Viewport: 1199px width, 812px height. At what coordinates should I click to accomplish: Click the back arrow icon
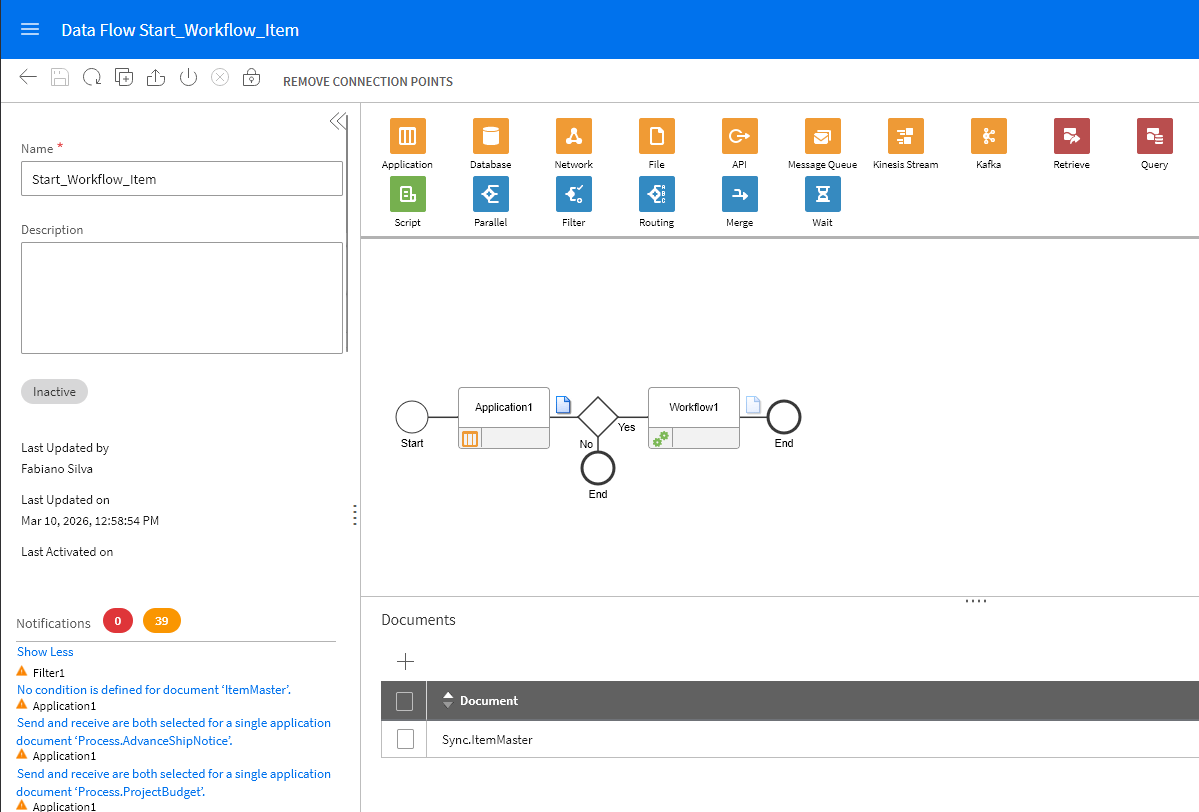(28, 76)
